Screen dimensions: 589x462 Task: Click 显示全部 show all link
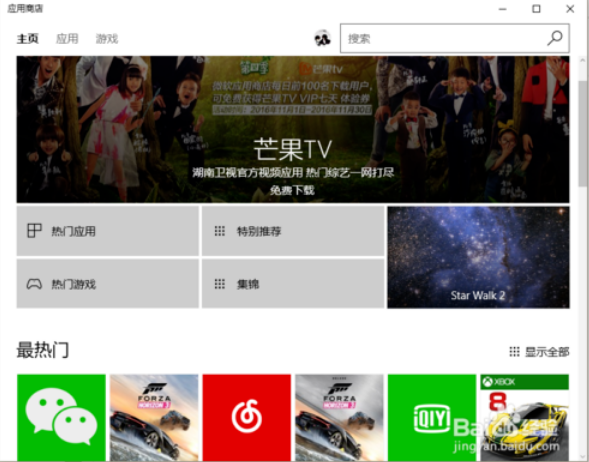pos(547,352)
